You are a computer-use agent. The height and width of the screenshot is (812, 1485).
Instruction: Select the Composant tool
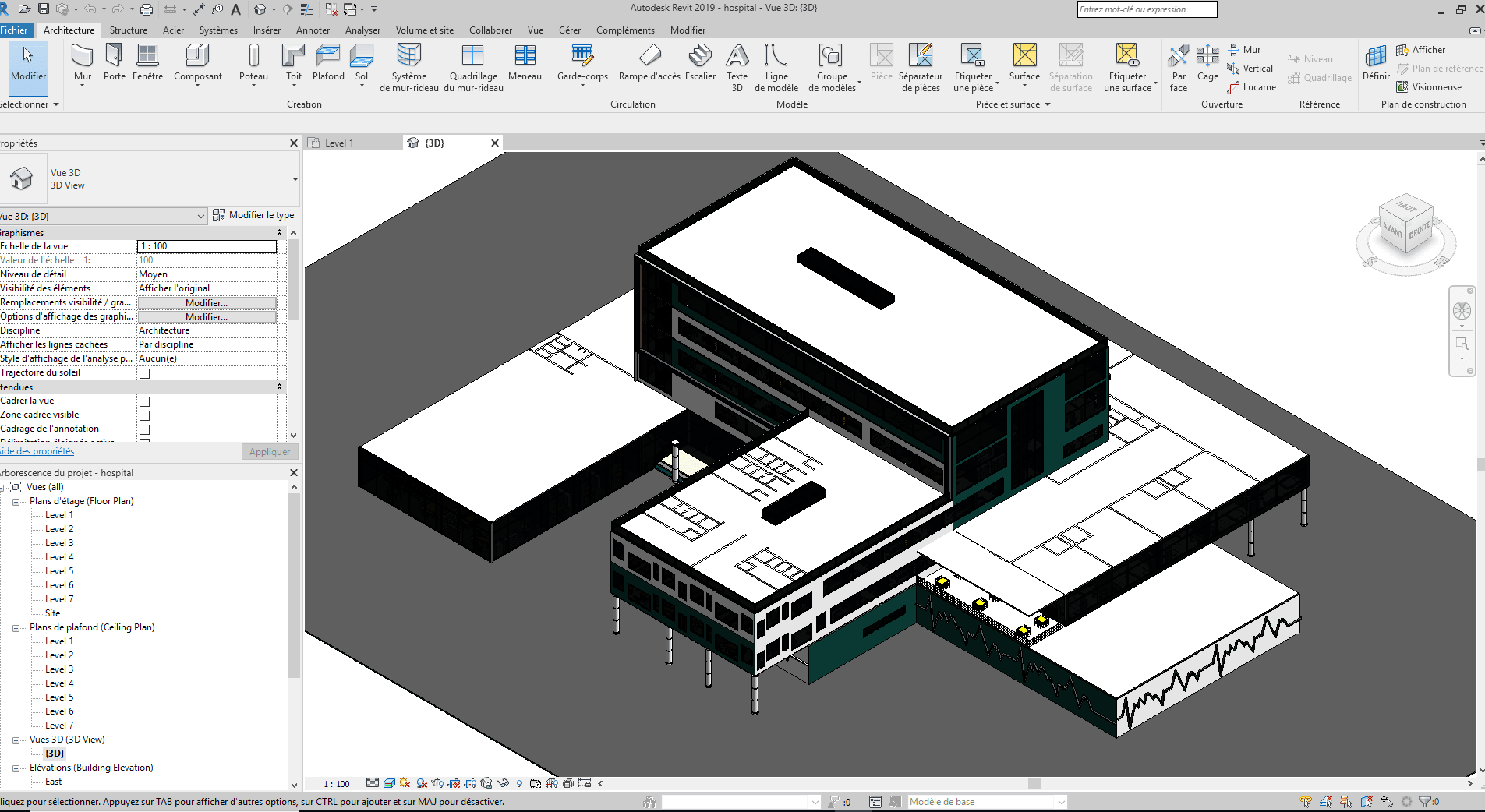pos(198,64)
